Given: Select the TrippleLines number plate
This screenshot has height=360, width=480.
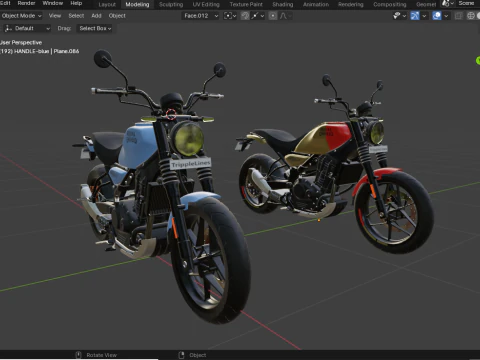Looking at the screenshot, I should coord(191,164).
